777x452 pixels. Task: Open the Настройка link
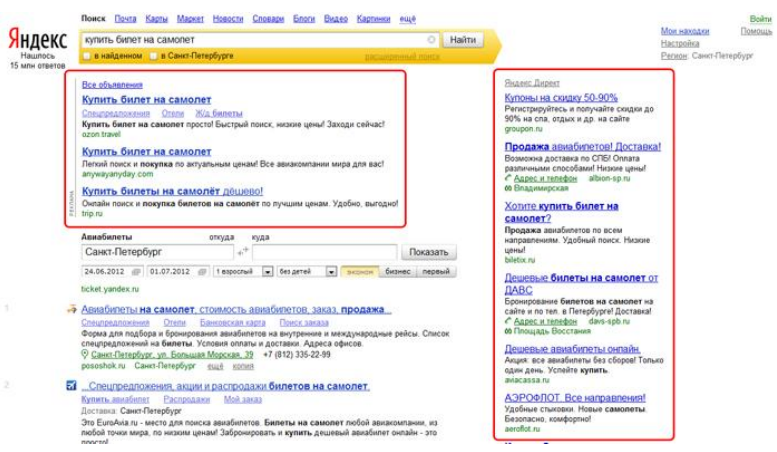tap(680, 44)
